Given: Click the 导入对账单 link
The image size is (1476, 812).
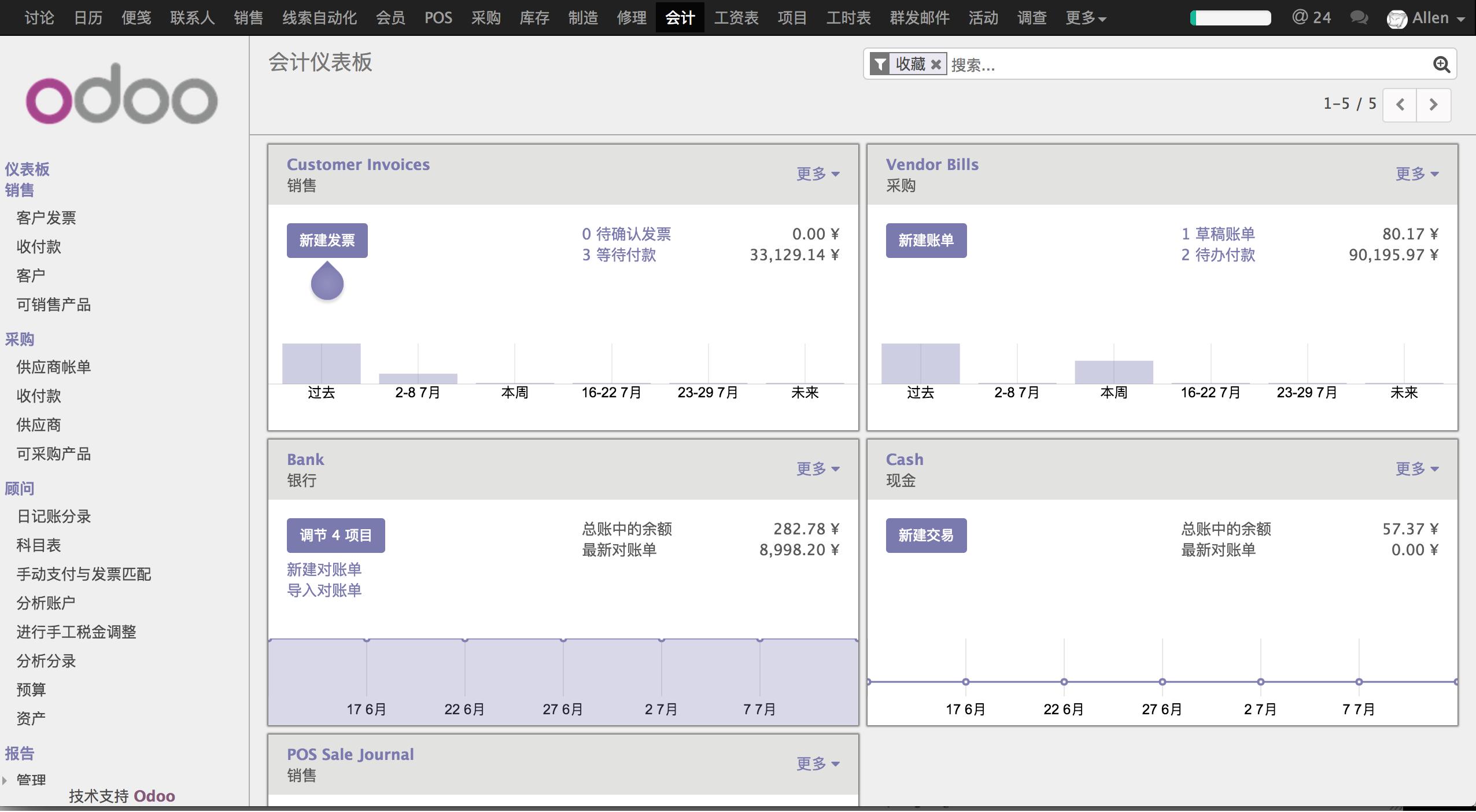Looking at the screenshot, I should click(x=324, y=590).
